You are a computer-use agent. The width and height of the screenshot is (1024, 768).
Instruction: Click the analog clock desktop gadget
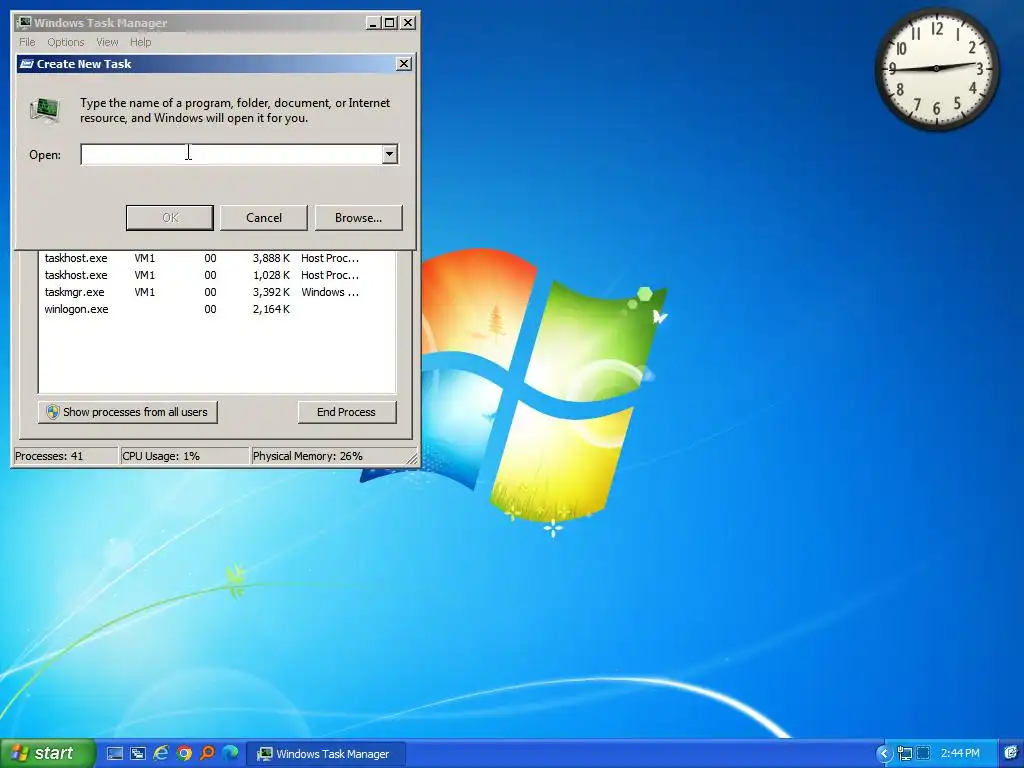point(936,69)
